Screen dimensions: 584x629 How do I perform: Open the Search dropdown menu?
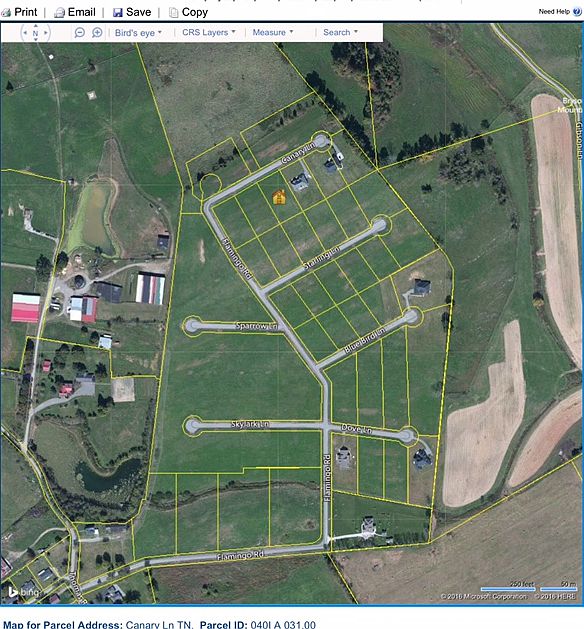coord(341,32)
